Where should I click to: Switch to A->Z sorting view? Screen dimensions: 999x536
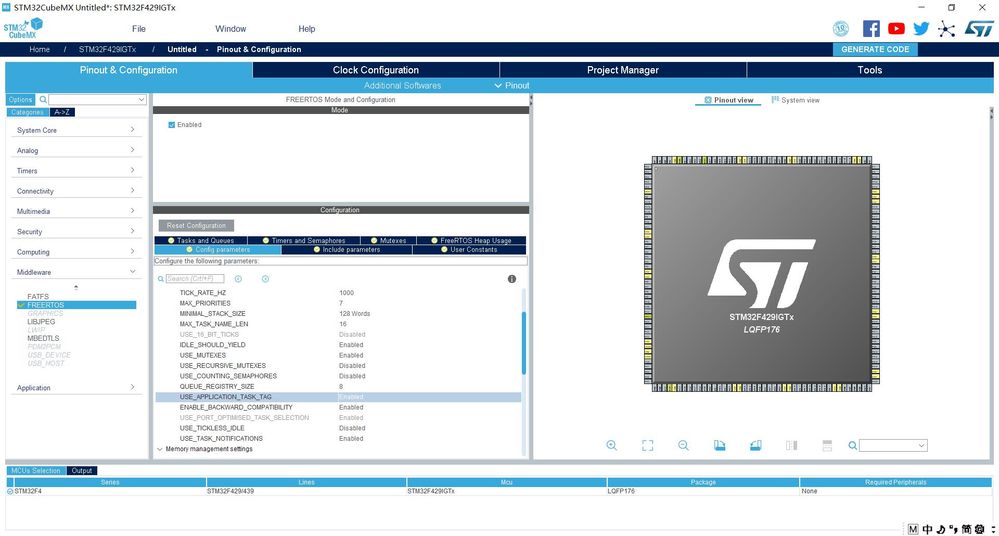(62, 112)
